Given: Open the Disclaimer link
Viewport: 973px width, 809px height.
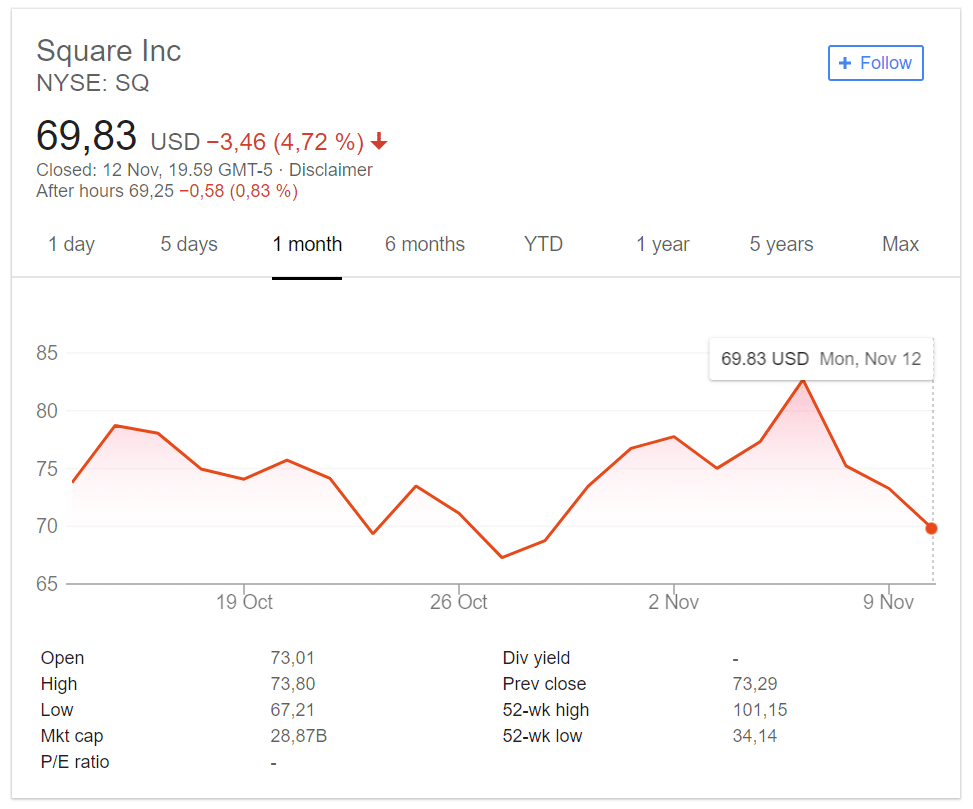Looking at the screenshot, I should pos(331,170).
